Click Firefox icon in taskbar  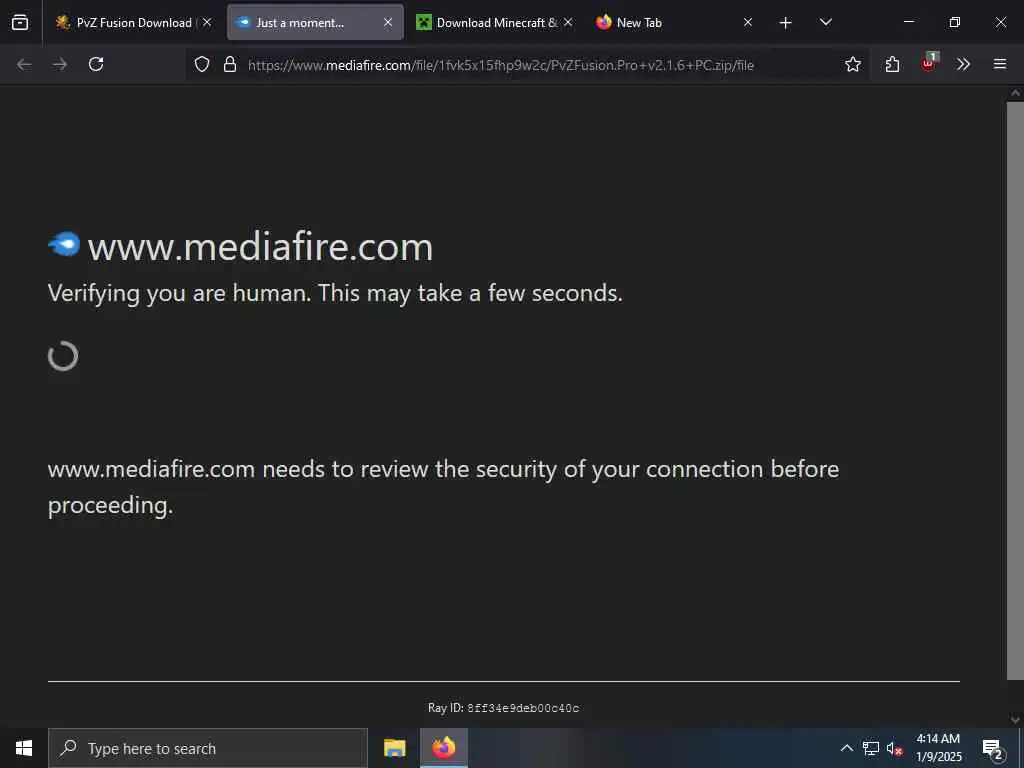[x=443, y=748]
